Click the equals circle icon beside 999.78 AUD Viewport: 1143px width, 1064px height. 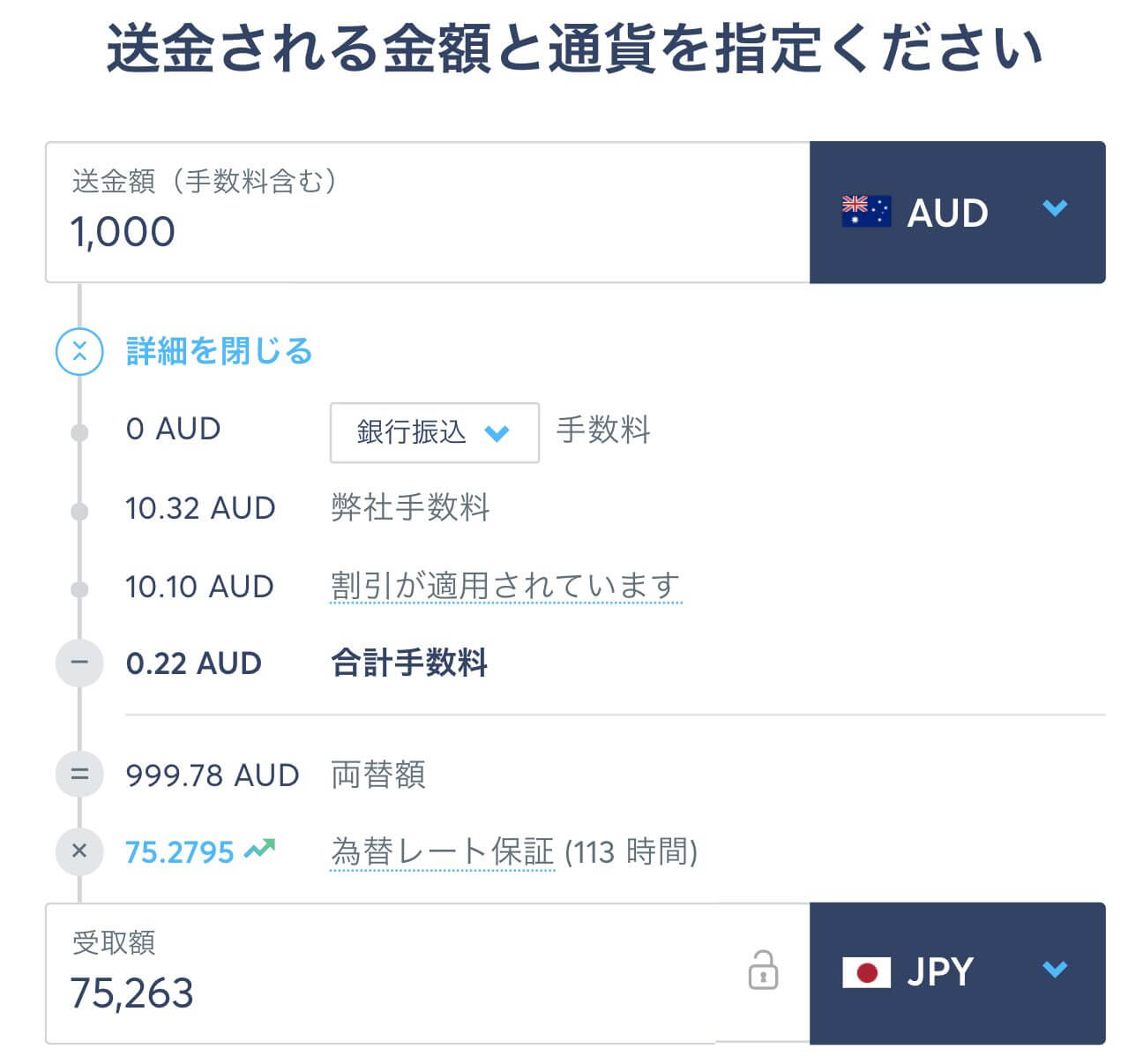pos(79,775)
